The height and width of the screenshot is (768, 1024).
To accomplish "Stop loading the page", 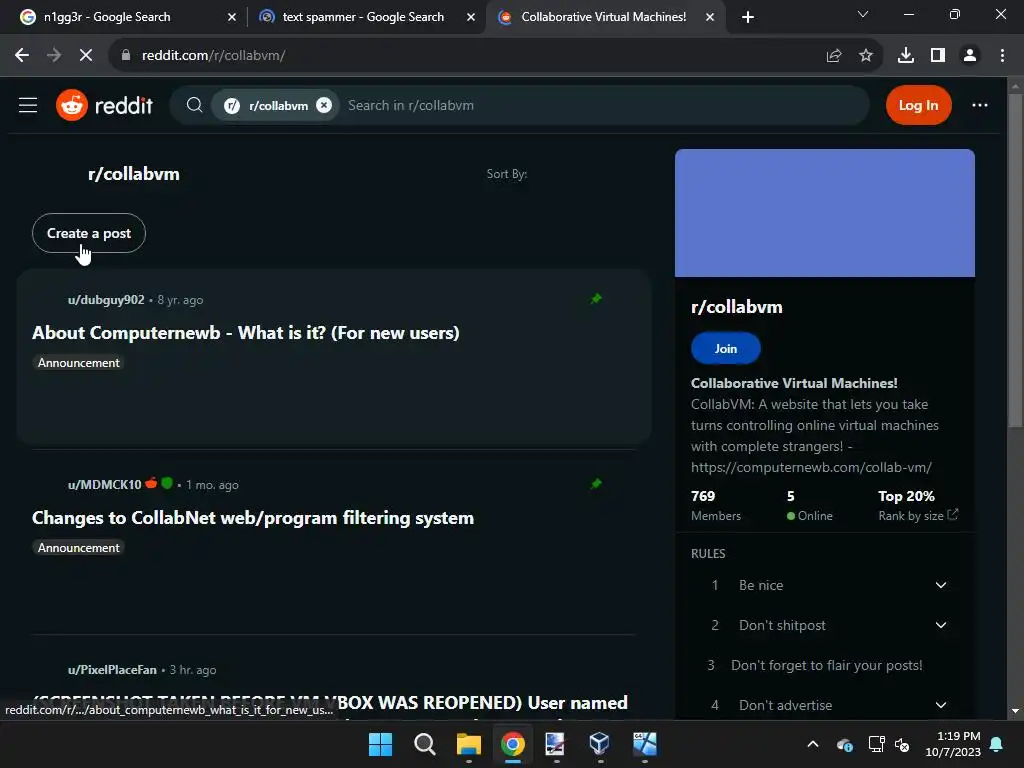I will [86, 56].
